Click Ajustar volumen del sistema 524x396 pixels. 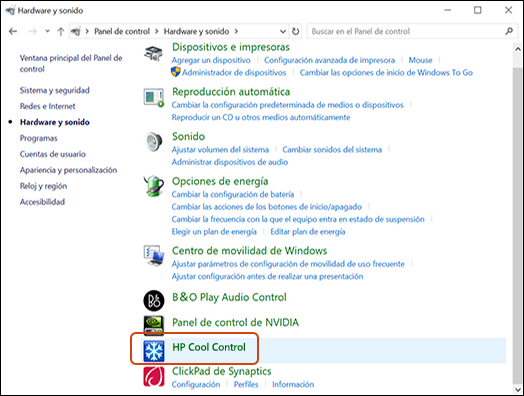(220, 150)
